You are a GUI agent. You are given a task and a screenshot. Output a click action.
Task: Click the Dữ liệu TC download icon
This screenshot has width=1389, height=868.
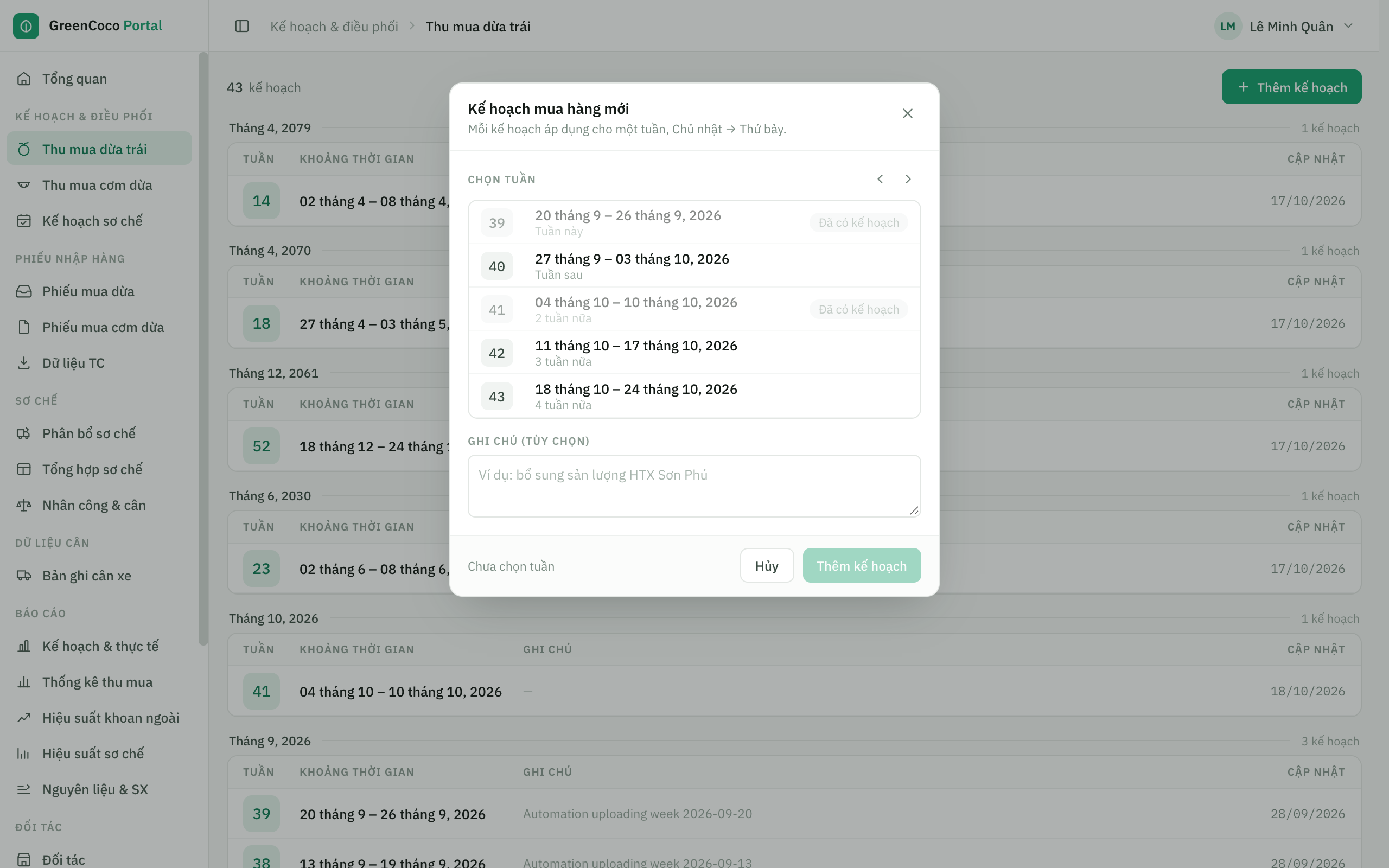pos(23,363)
